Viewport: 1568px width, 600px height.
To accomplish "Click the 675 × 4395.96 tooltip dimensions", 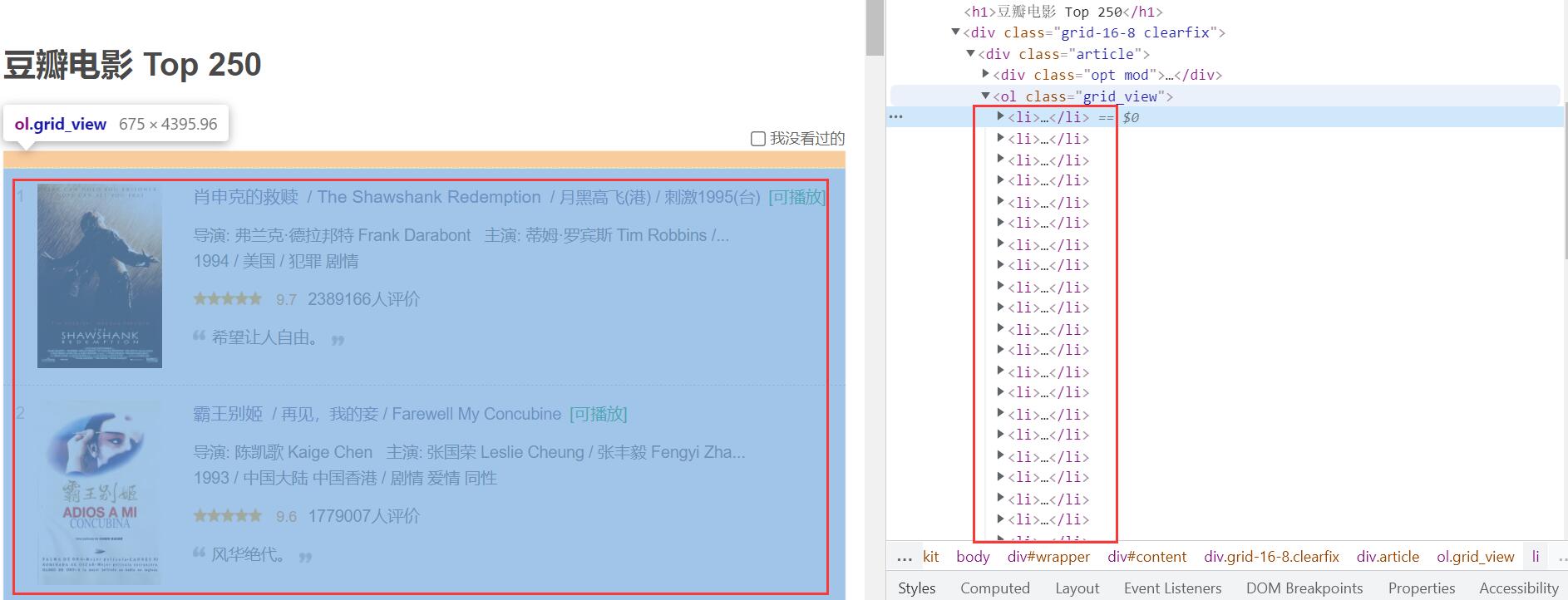I will tap(168, 124).
